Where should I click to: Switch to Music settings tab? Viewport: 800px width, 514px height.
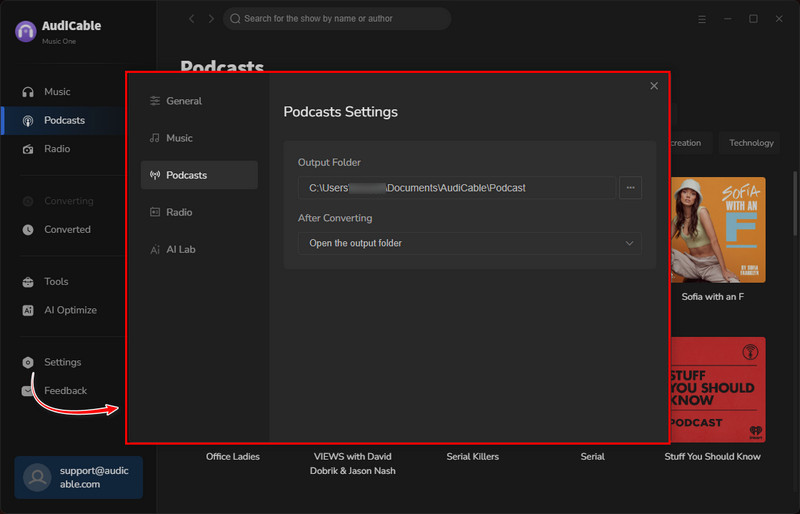[199, 138]
